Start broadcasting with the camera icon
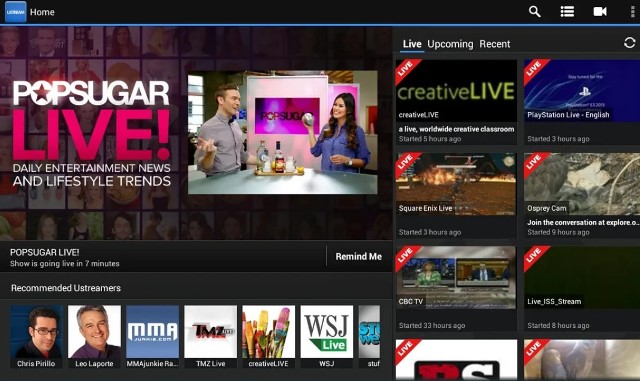The height and width of the screenshot is (381, 640). click(600, 11)
